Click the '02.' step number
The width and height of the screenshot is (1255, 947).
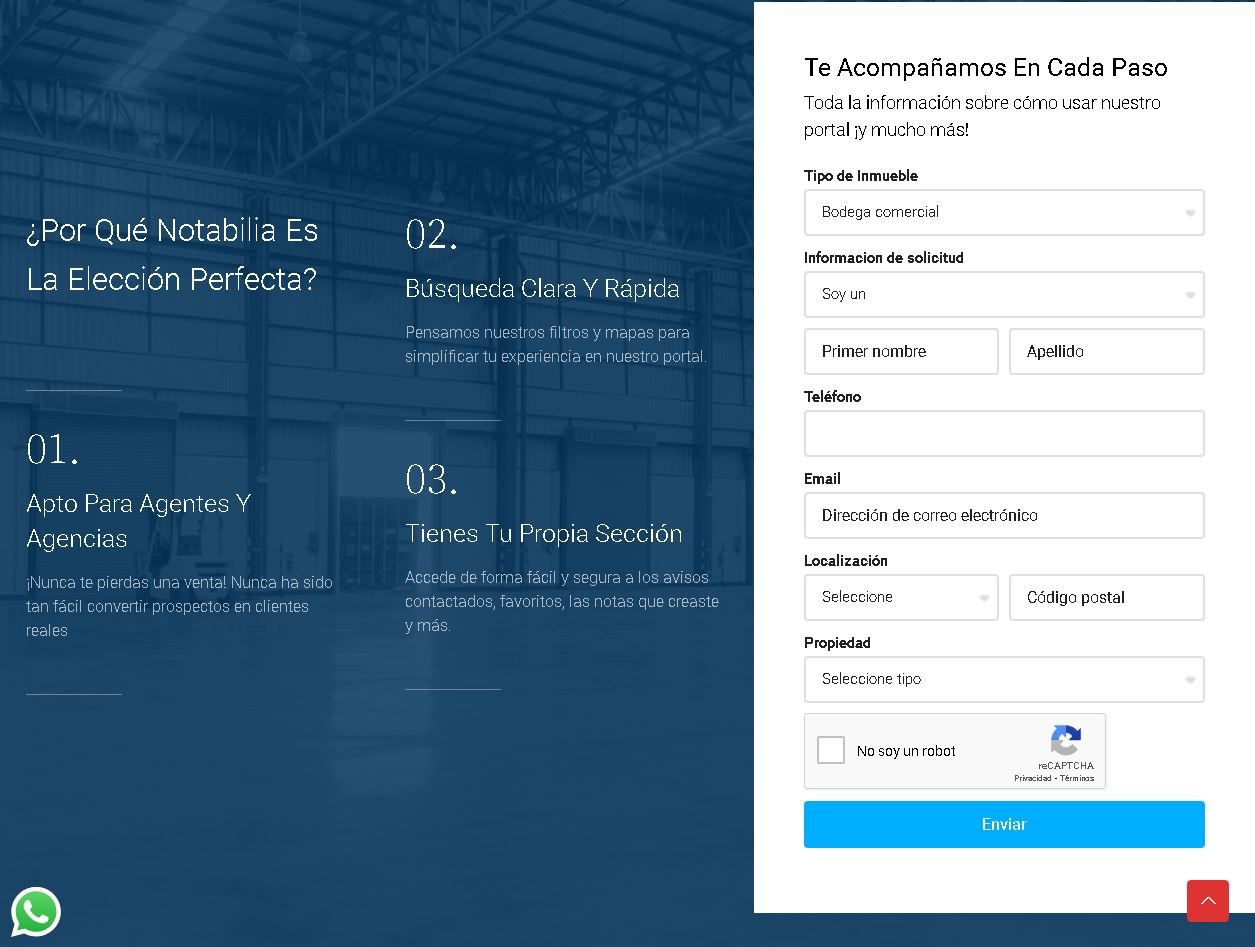point(431,235)
